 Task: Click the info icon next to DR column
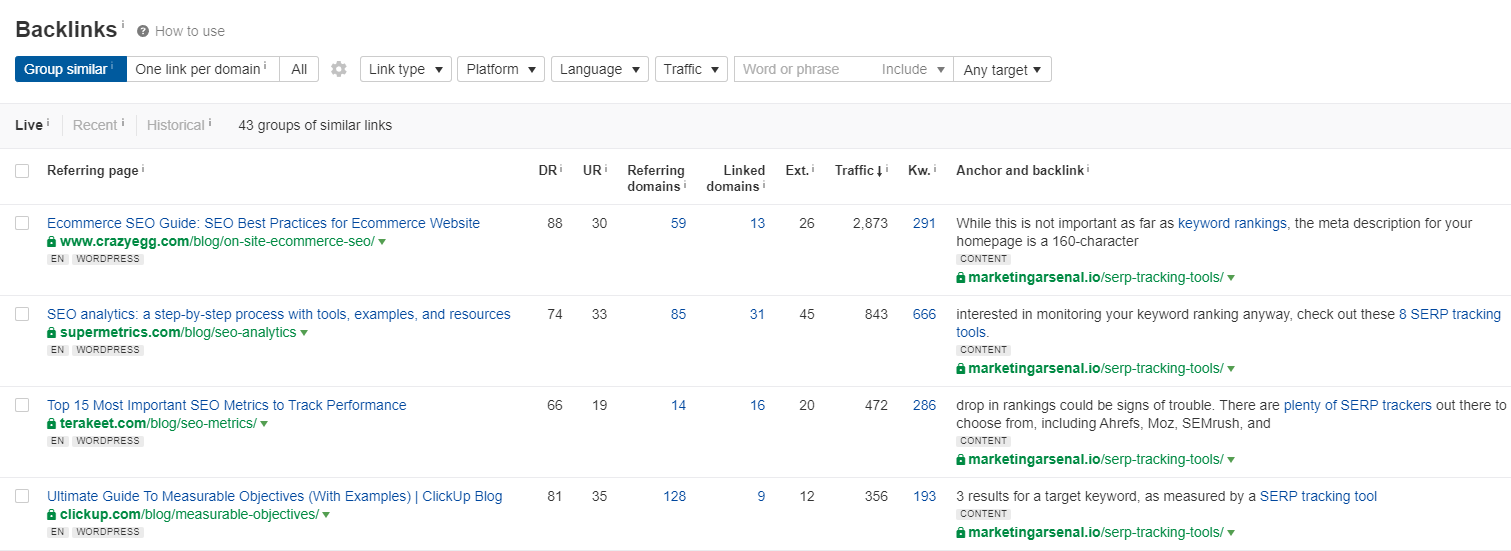[x=561, y=170]
